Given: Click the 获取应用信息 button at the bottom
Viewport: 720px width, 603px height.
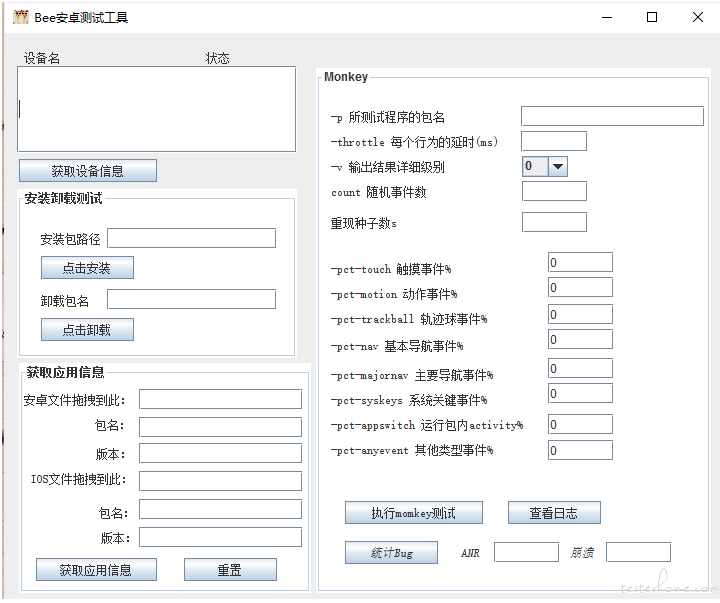Looking at the screenshot, I should [96, 570].
